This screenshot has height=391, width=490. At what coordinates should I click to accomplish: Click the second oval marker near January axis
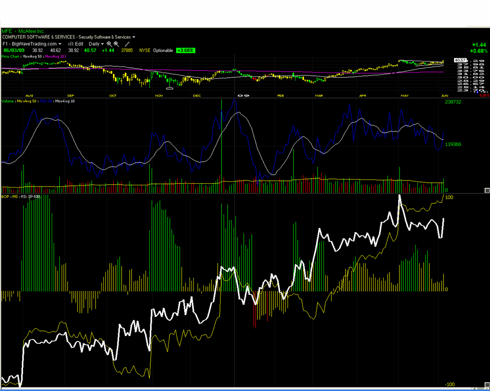pyautogui.click(x=246, y=95)
